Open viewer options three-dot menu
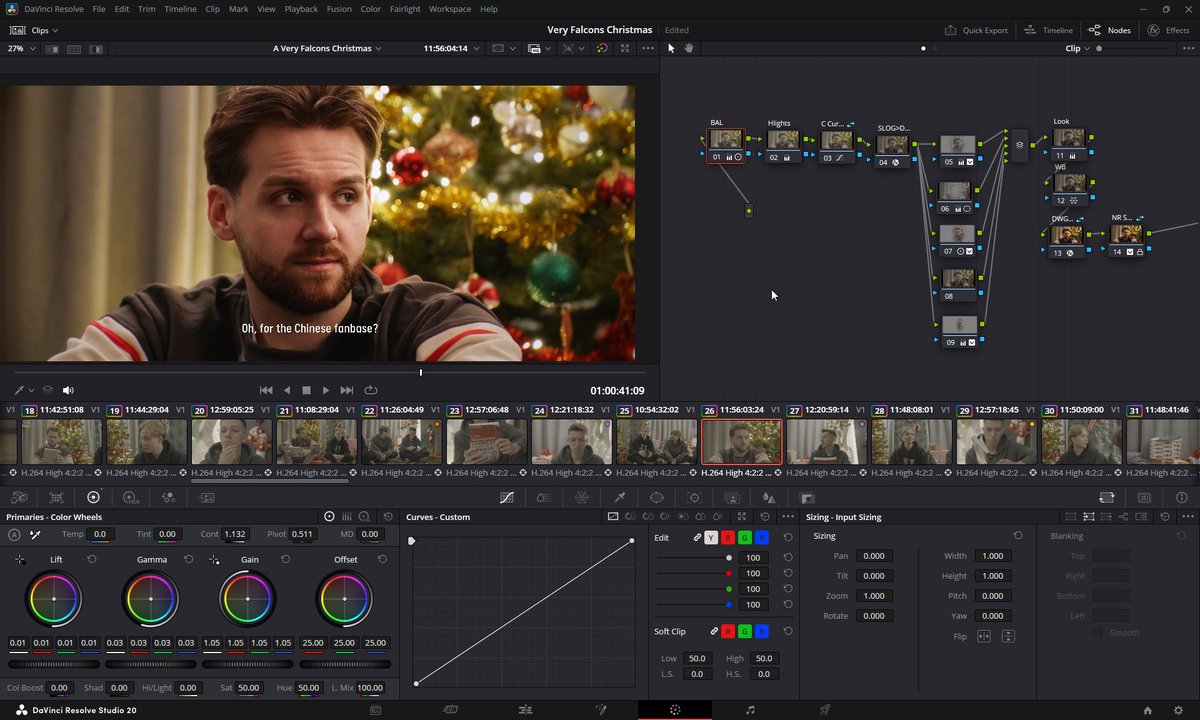 (648, 48)
